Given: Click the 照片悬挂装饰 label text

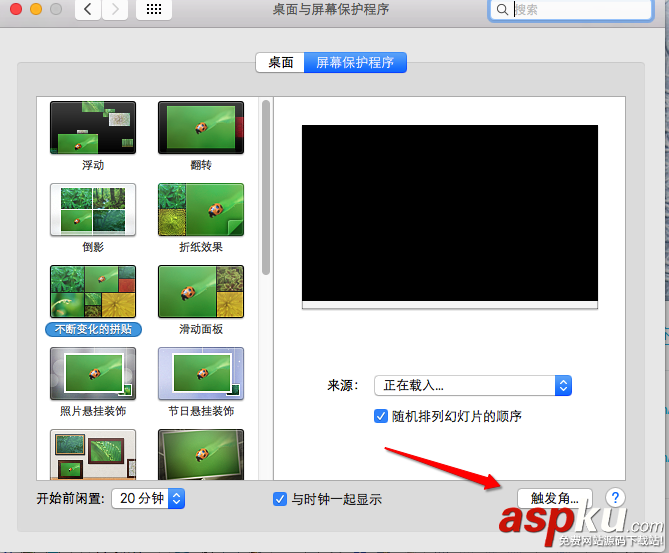Looking at the screenshot, I should [93, 411].
